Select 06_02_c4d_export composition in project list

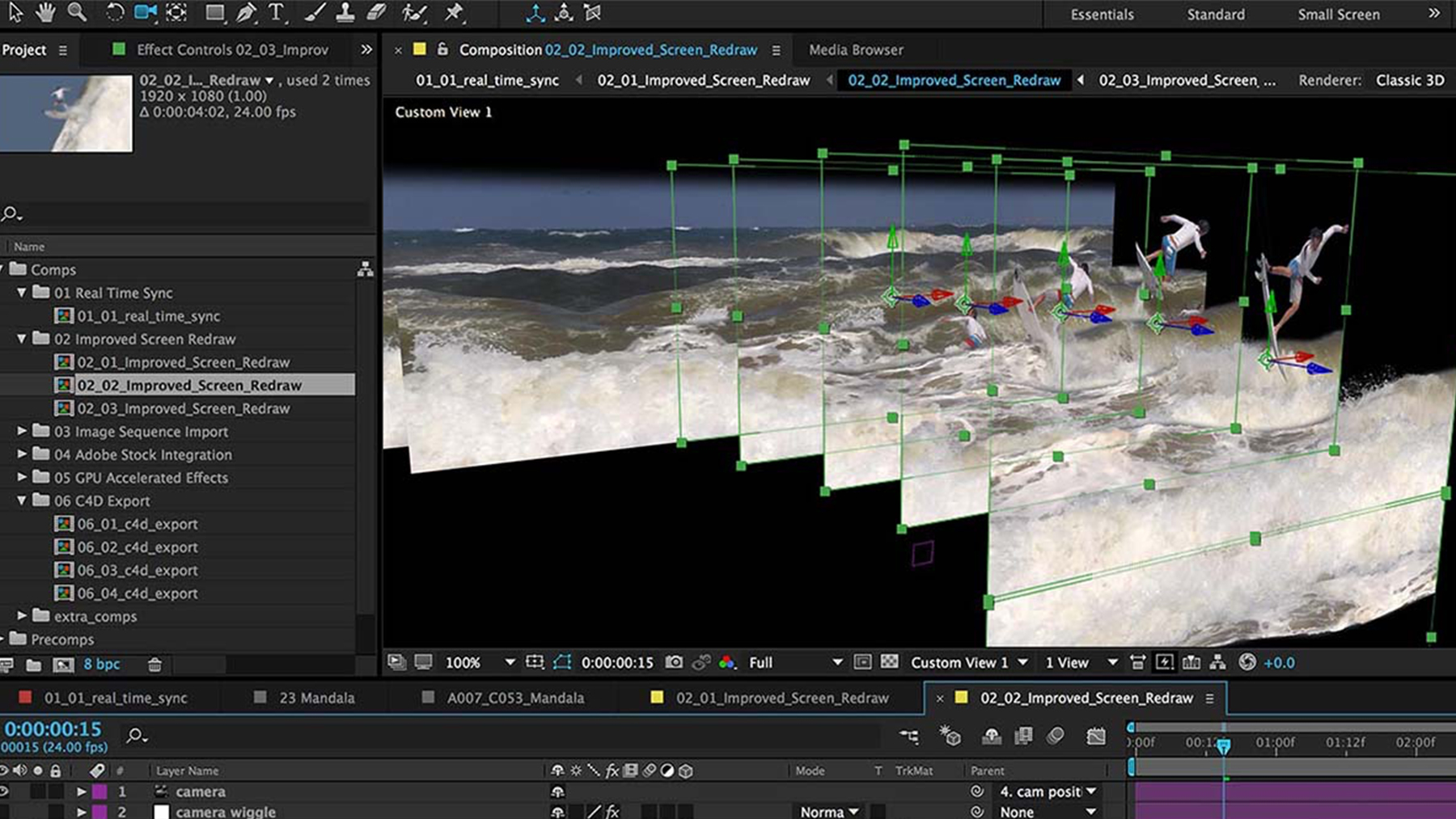point(137,547)
